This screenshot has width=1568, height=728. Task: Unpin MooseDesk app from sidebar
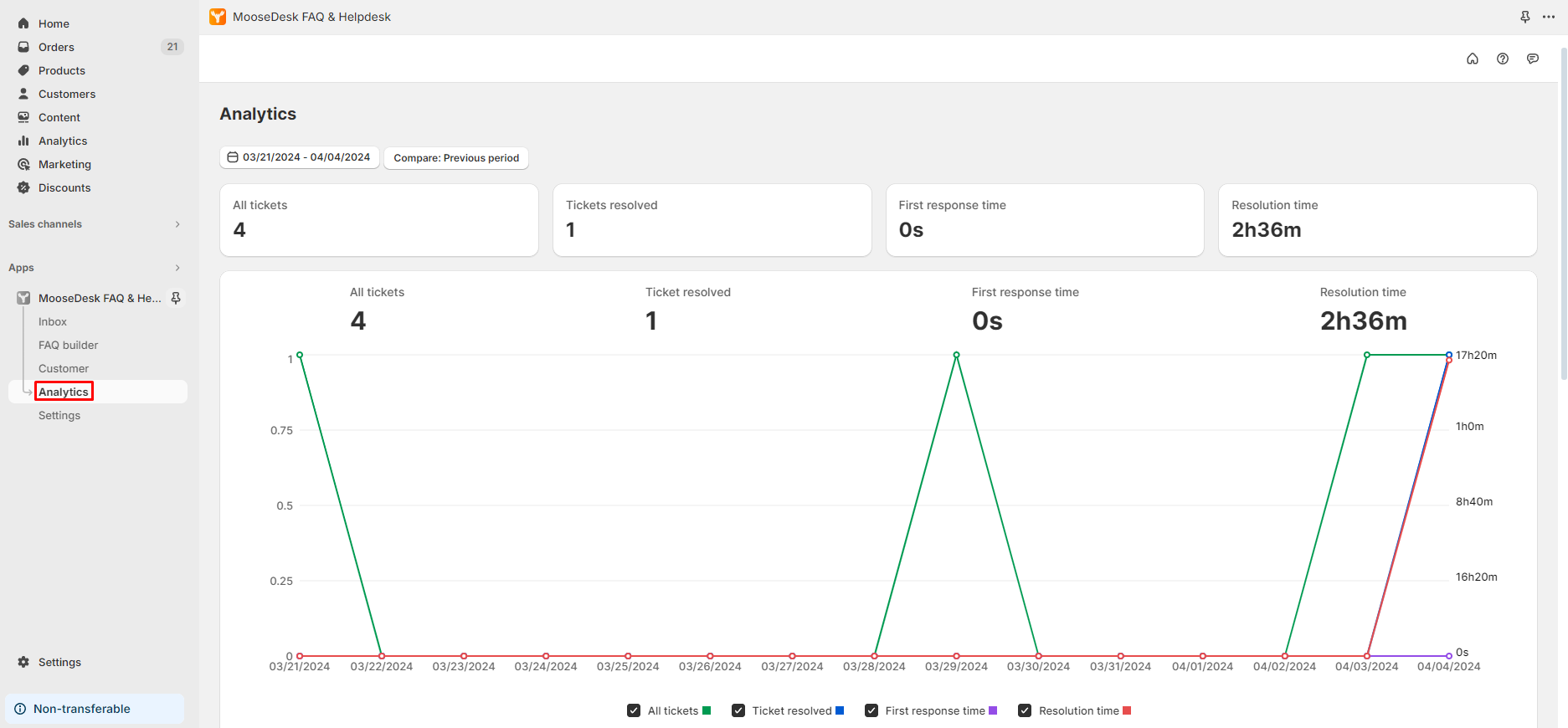176,298
